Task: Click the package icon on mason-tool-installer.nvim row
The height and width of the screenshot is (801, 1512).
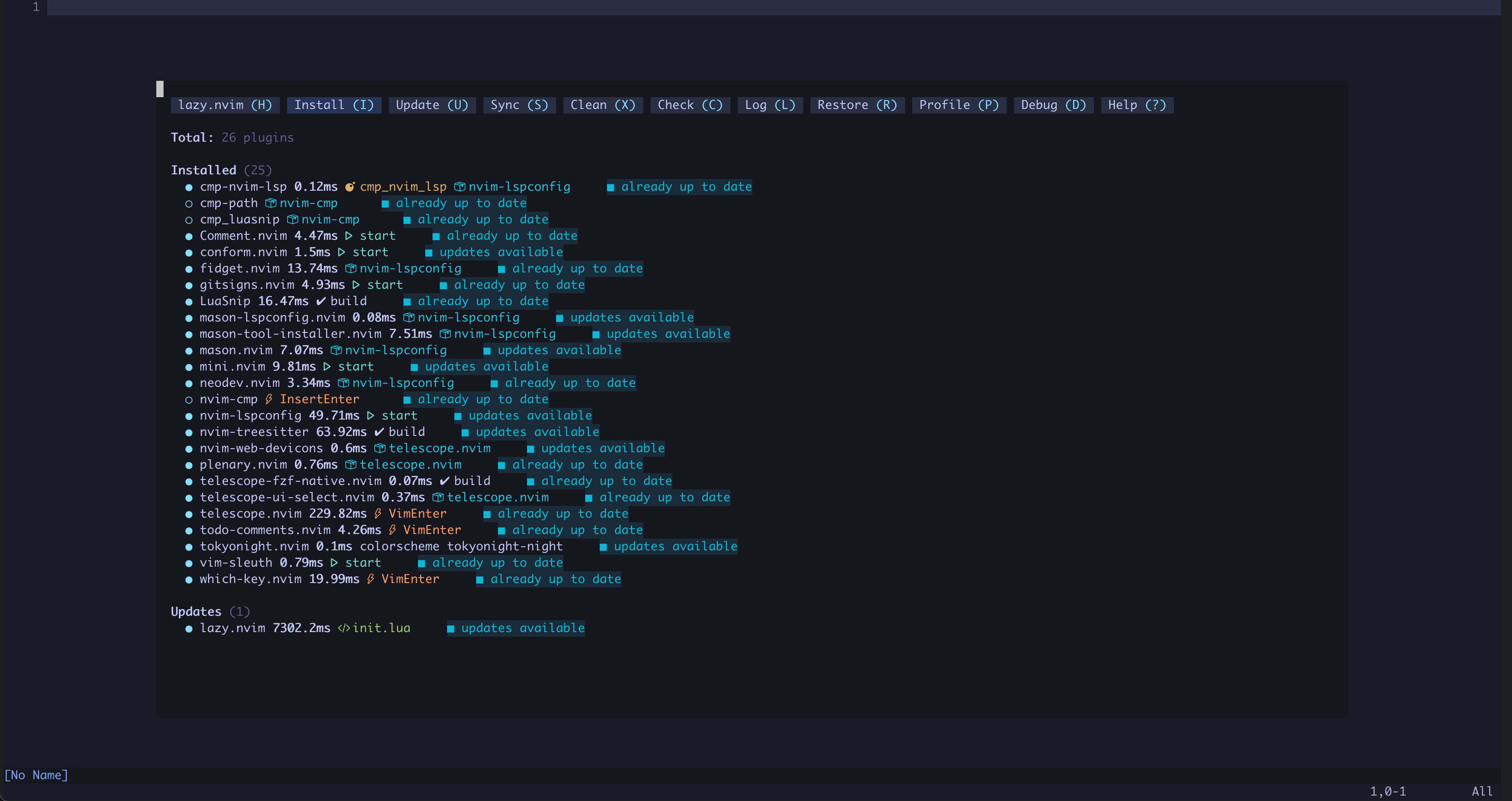Action: click(445, 334)
